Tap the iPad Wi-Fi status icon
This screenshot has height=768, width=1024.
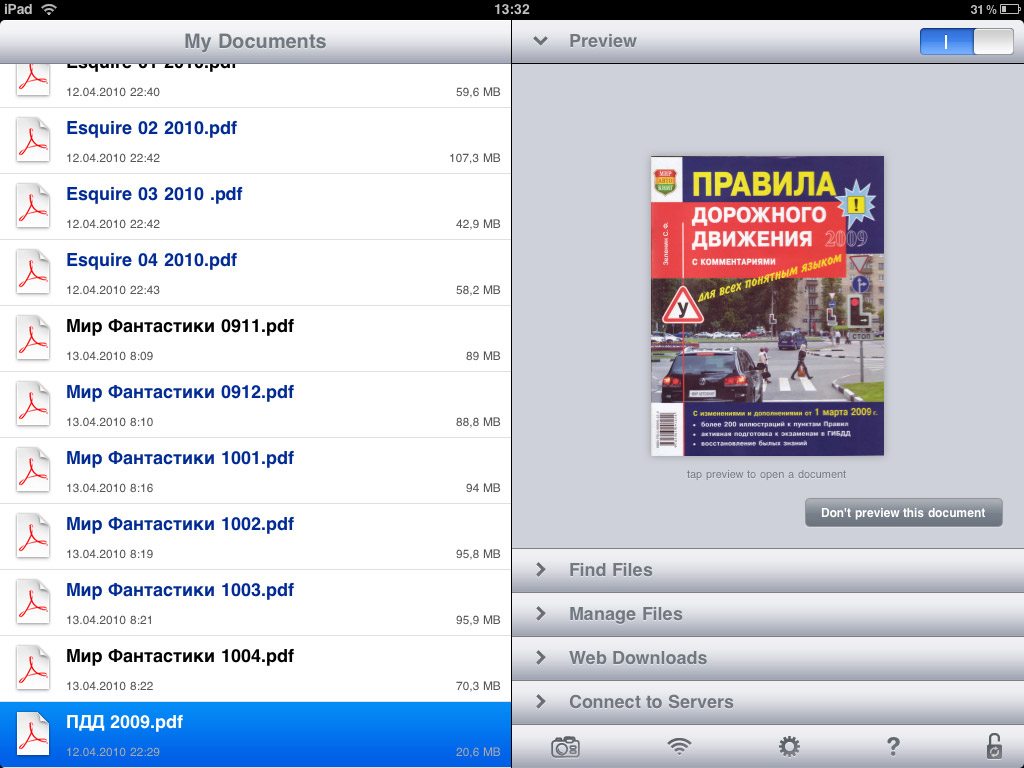48,9
